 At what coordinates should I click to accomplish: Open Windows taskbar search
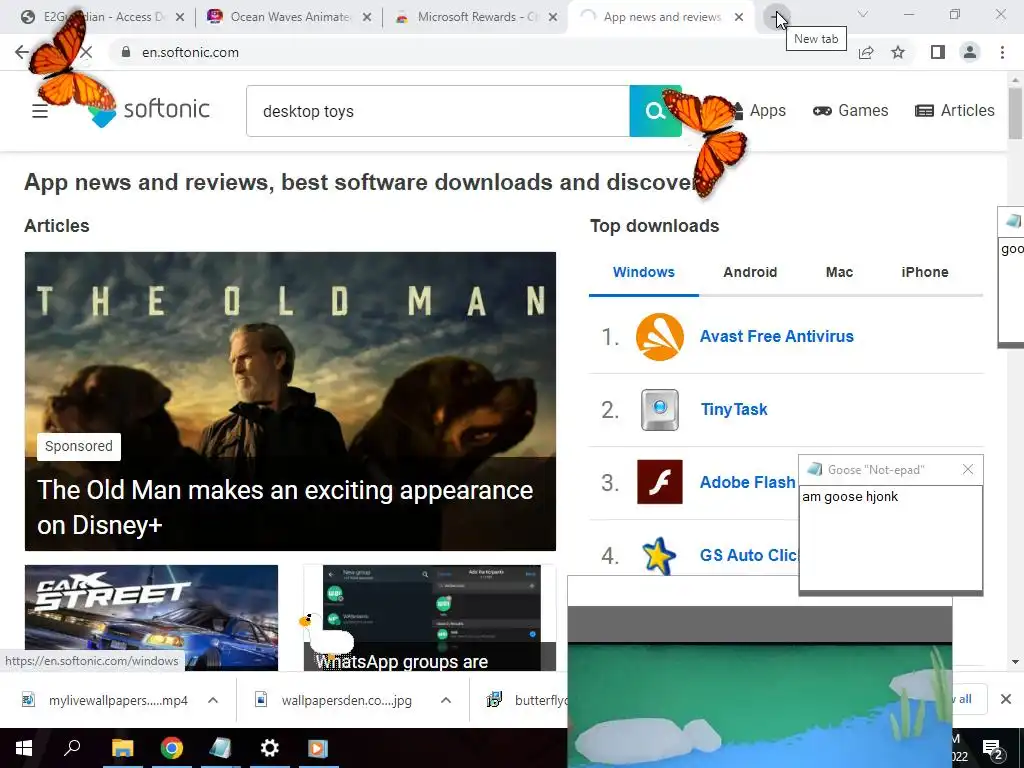72,748
